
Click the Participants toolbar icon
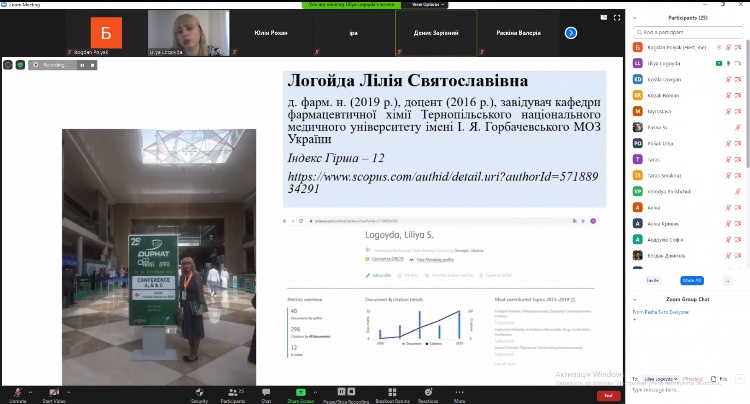pyautogui.click(x=232, y=390)
